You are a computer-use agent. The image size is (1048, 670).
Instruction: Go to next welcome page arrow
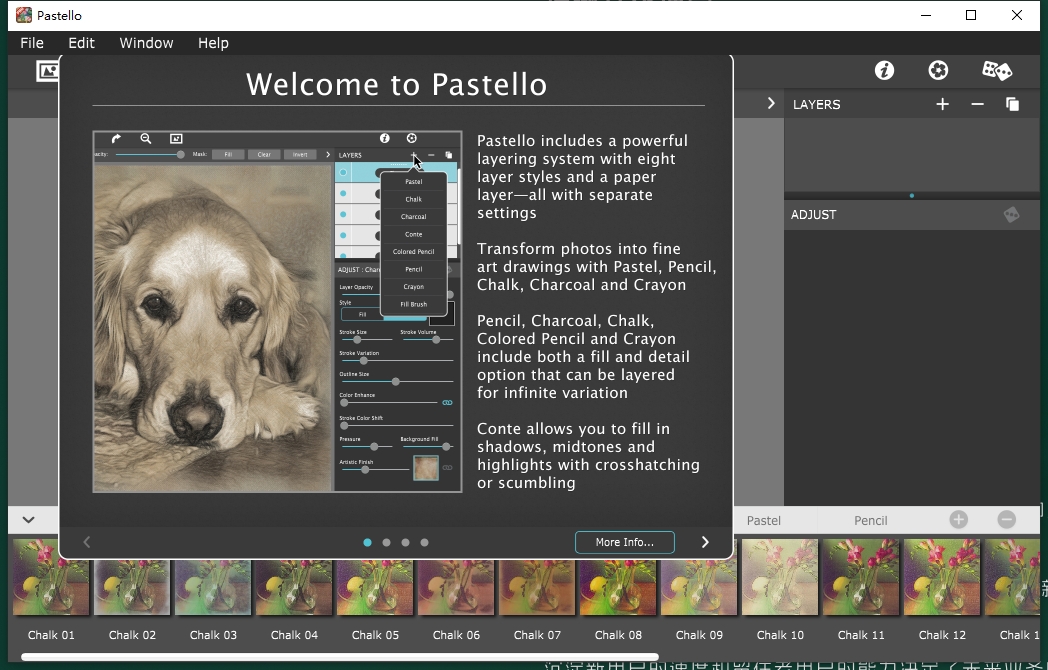coord(705,542)
